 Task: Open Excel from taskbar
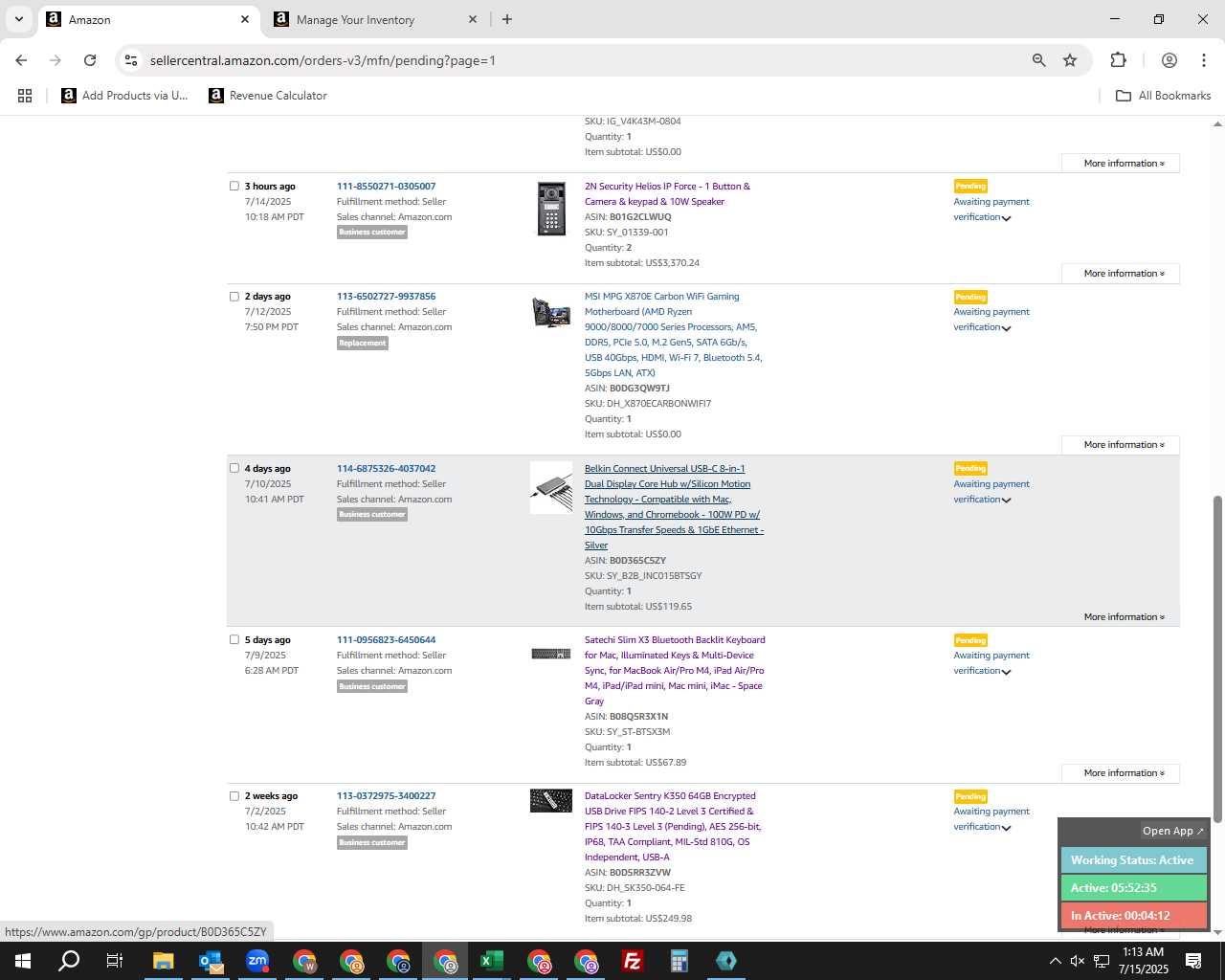point(492,961)
